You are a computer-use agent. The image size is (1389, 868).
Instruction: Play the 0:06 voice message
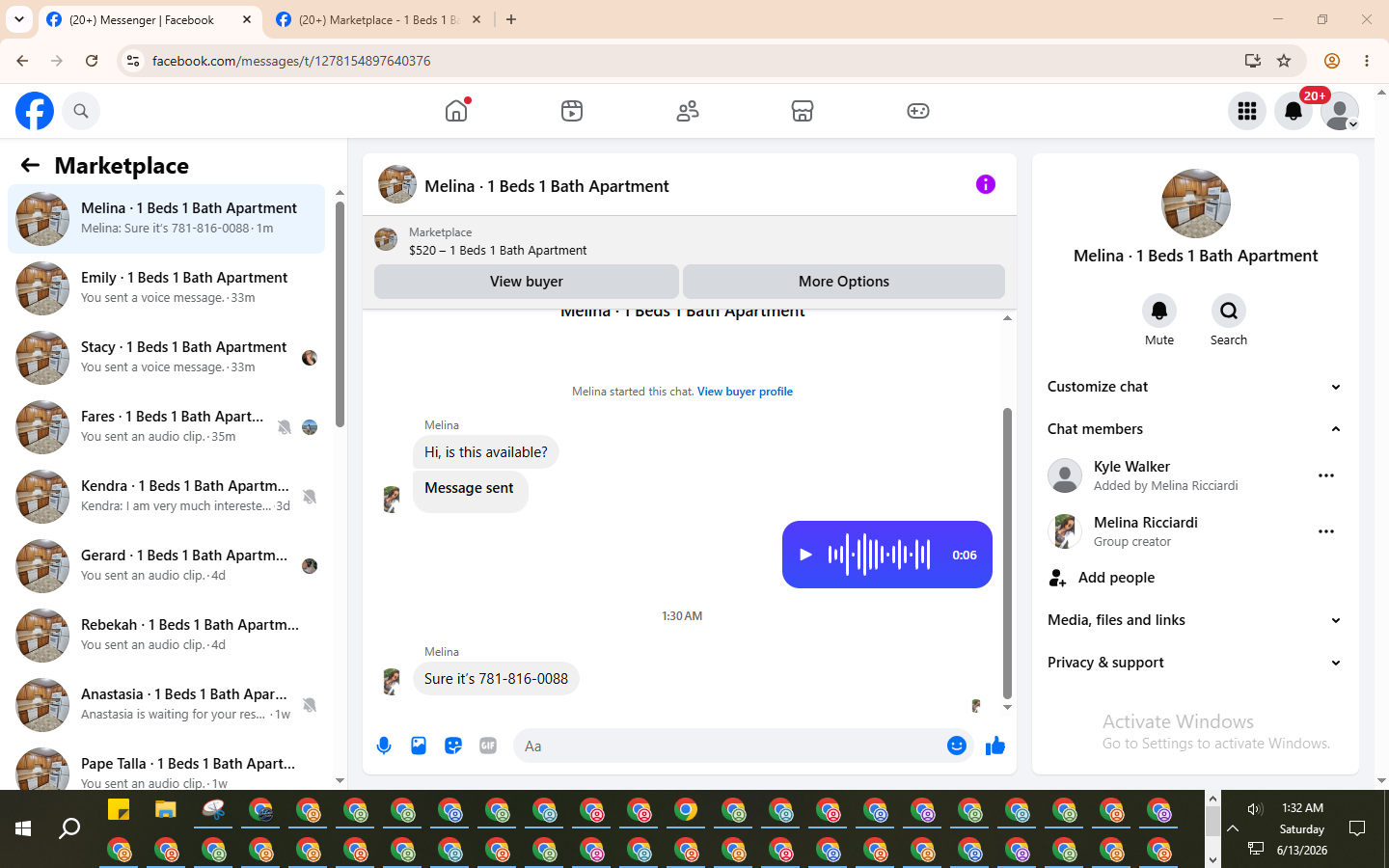click(x=805, y=555)
